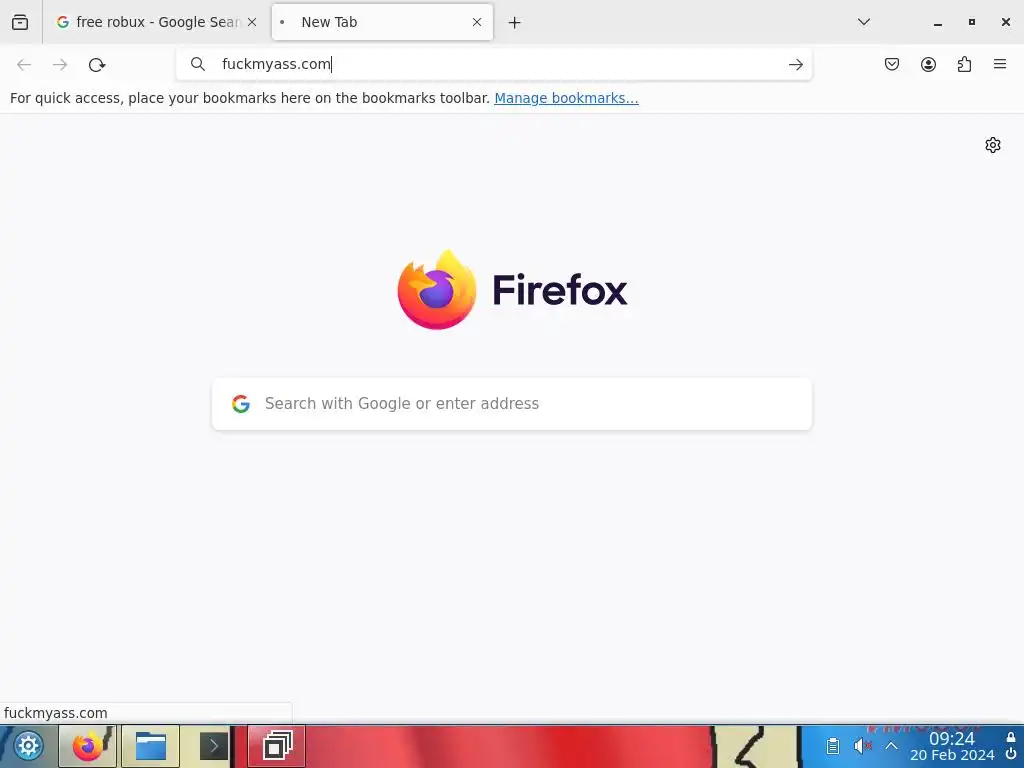1024x768 pixels.
Task: Open the Extensions puzzle icon
Action: (x=964, y=64)
